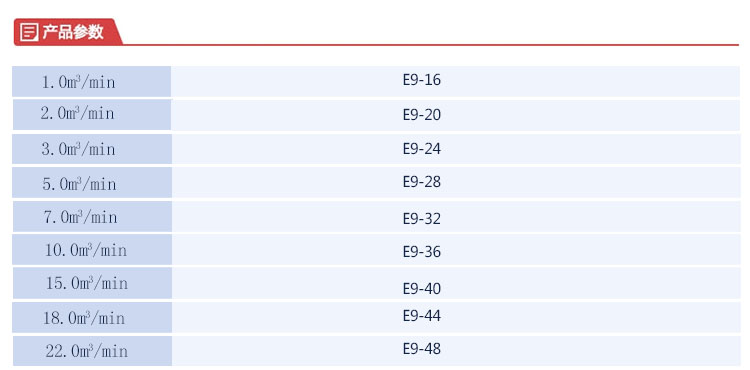
Task: Click model number E9-24
Action: click(421, 149)
